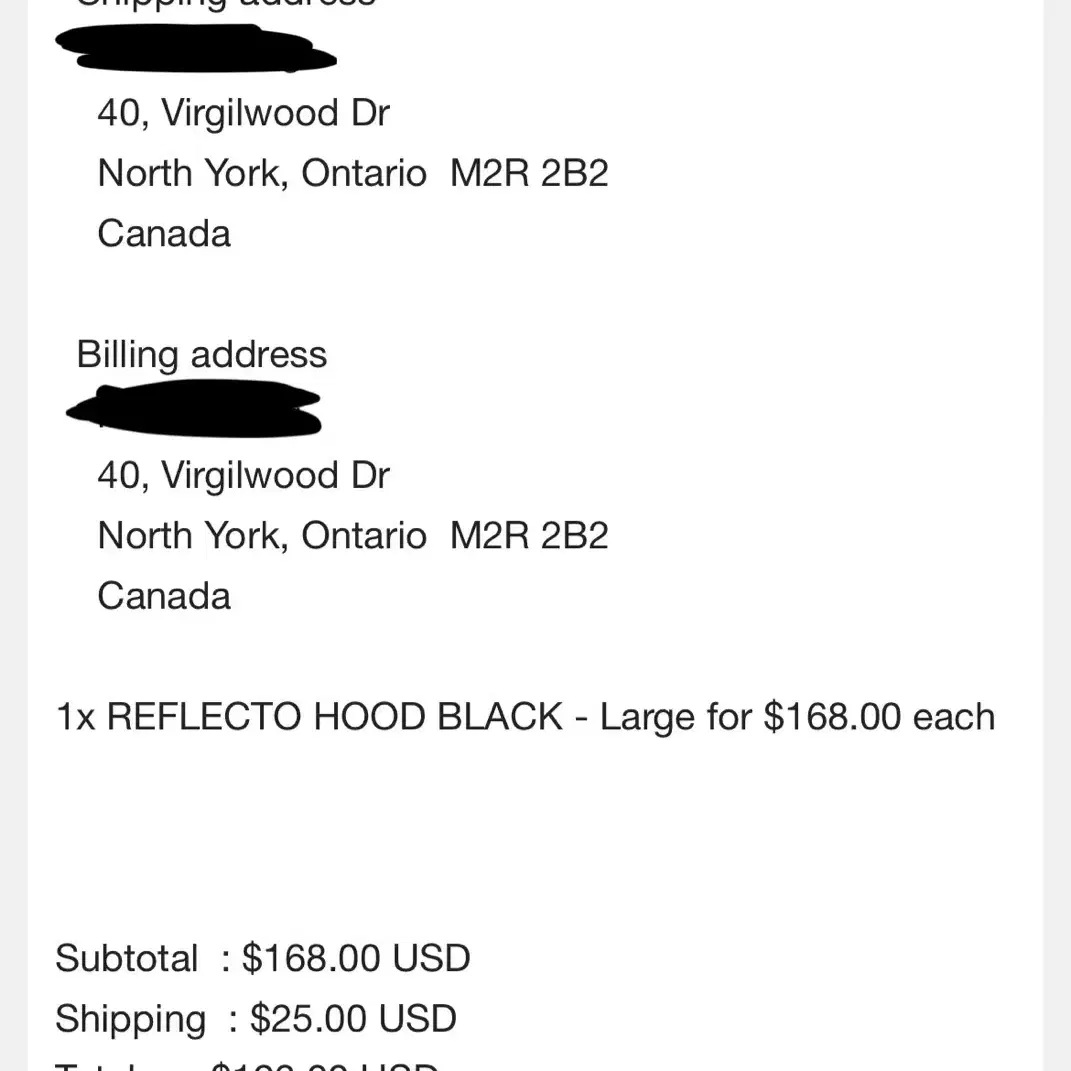Click shipping city North York, Ontario
1071x1071 pixels.
(x=262, y=173)
